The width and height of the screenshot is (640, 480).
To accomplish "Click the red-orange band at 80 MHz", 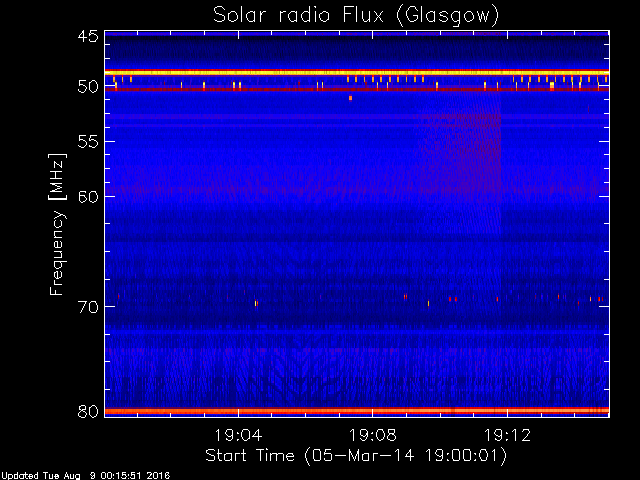I will coord(357,411).
